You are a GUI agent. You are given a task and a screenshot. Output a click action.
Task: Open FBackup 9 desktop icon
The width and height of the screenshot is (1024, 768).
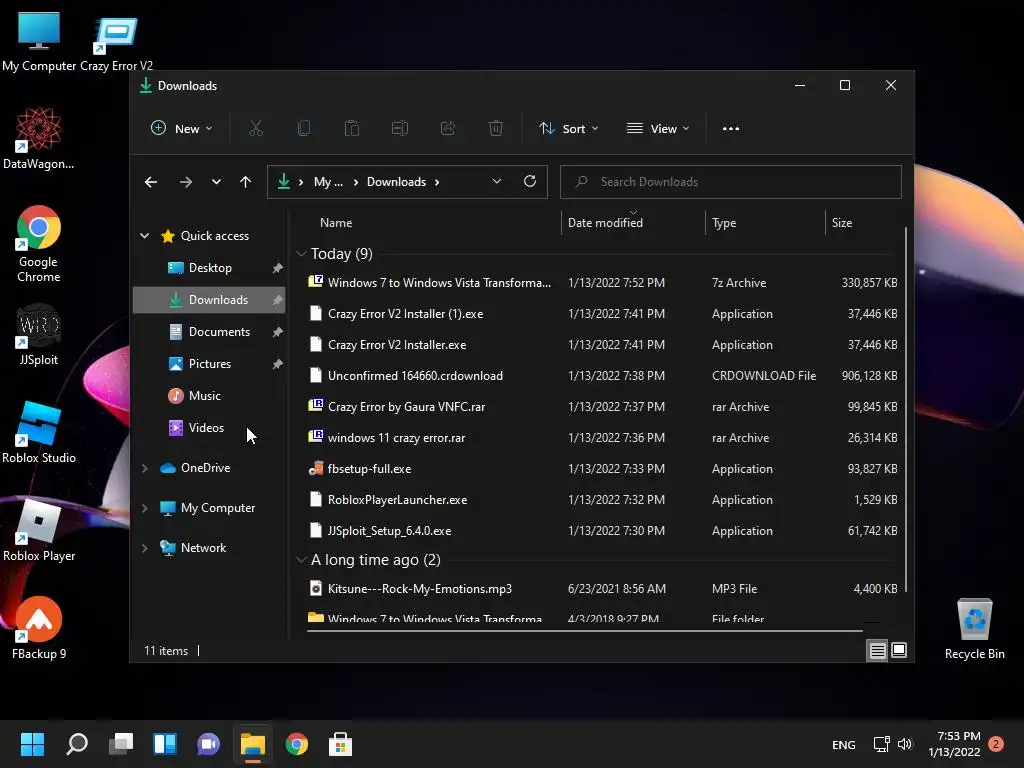coord(39,628)
